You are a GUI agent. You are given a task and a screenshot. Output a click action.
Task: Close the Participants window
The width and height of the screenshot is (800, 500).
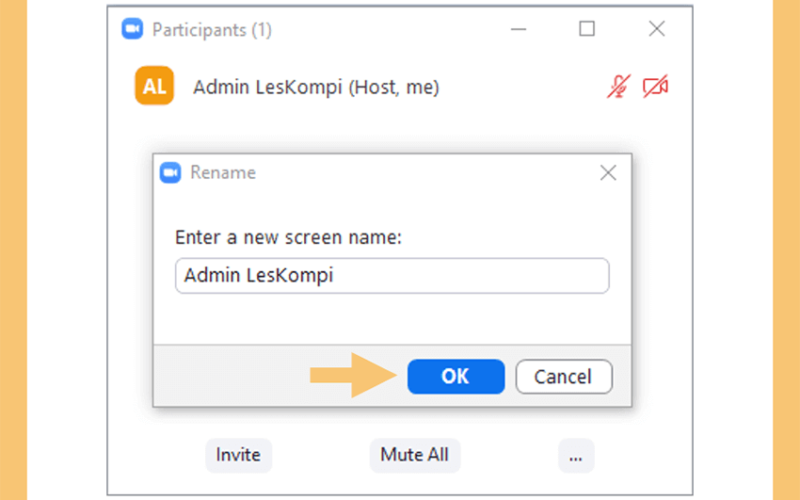pyautogui.click(x=657, y=29)
